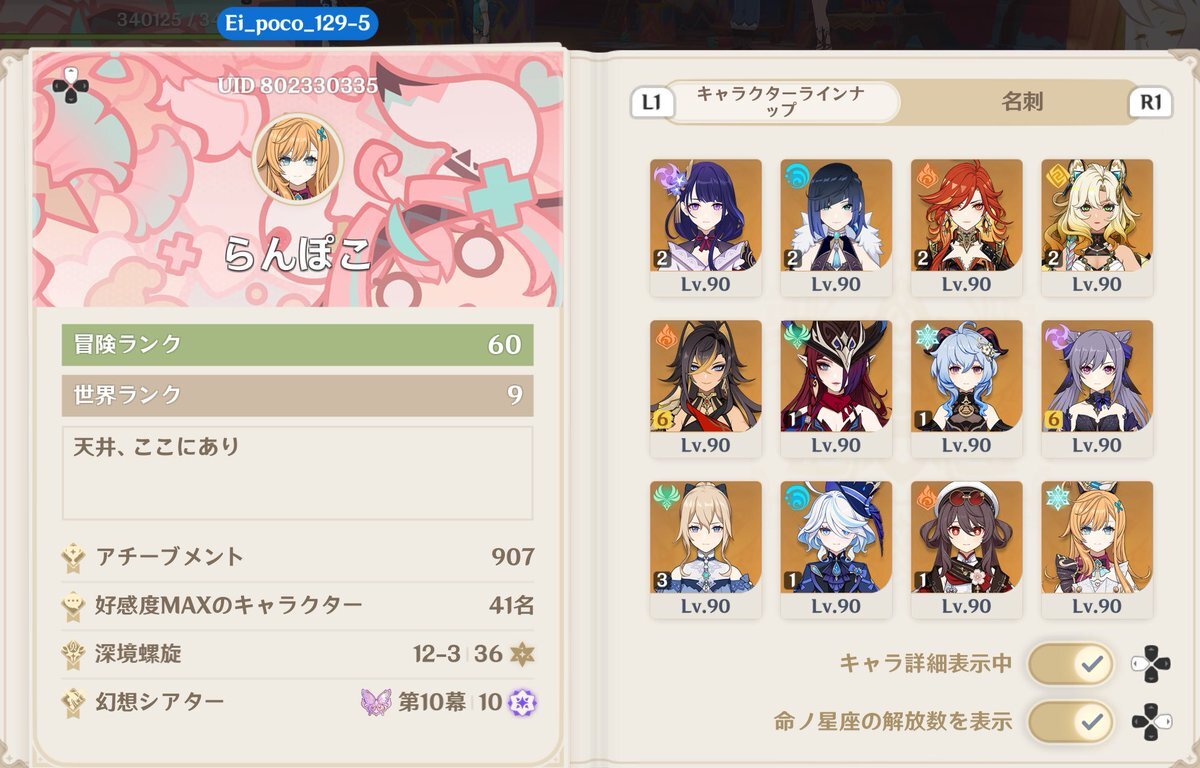Switch to the 名刺 tab
This screenshot has width=1200, height=768.
[1022, 102]
